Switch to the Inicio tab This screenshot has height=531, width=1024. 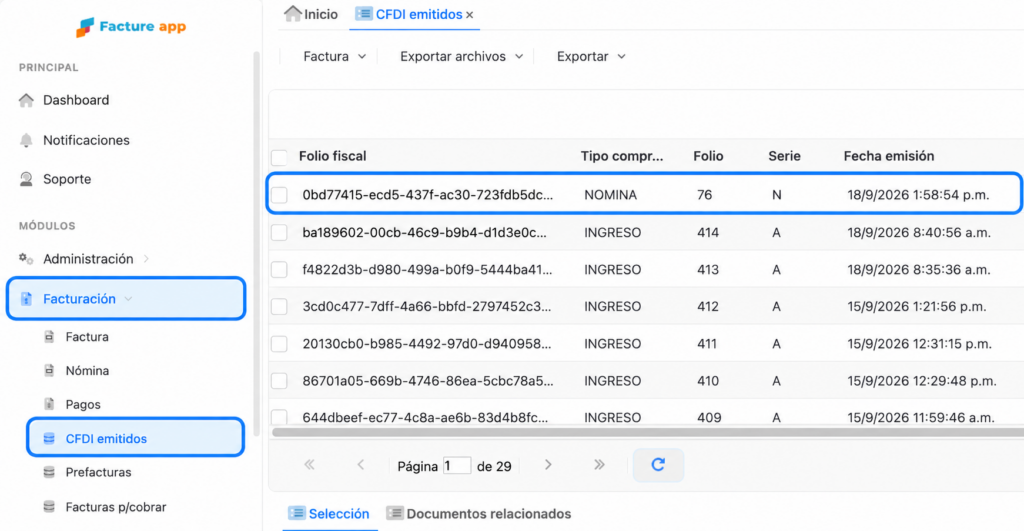coord(311,14)
